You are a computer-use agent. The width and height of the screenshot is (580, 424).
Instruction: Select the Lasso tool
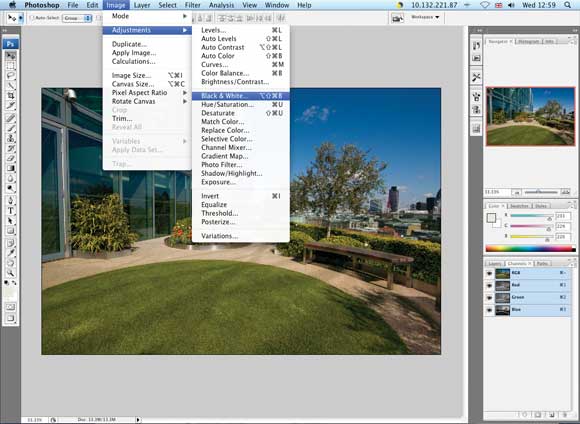click(11, 76)
